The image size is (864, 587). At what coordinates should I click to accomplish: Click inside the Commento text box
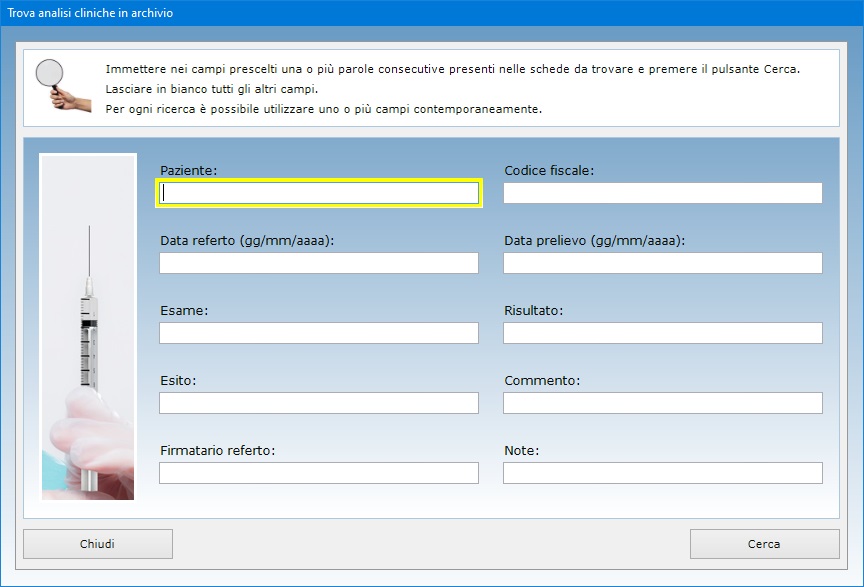coord(662,403)
